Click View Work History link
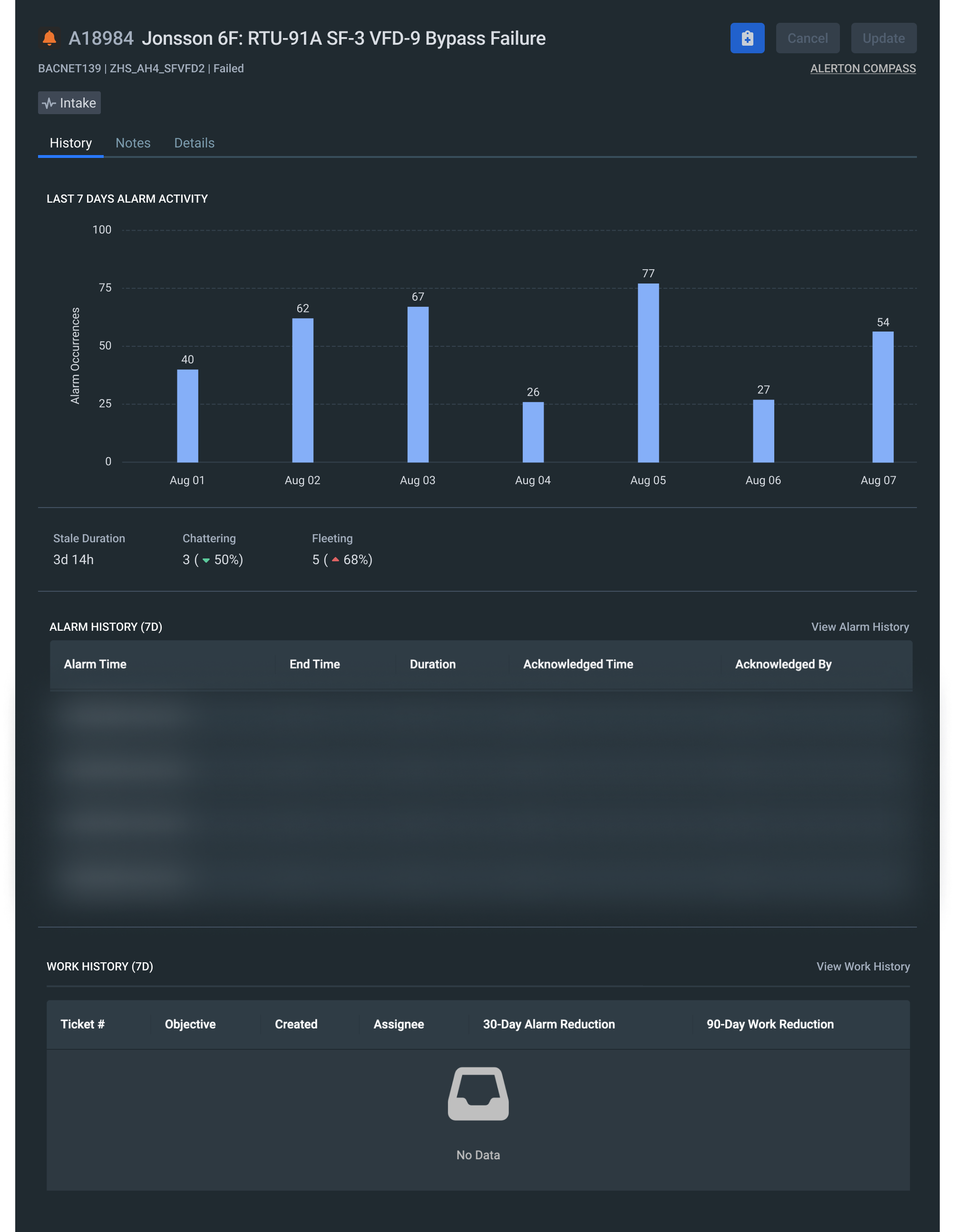Image resolution: width=955 pixels, height=1232 pixels. (x=862, y=966)
